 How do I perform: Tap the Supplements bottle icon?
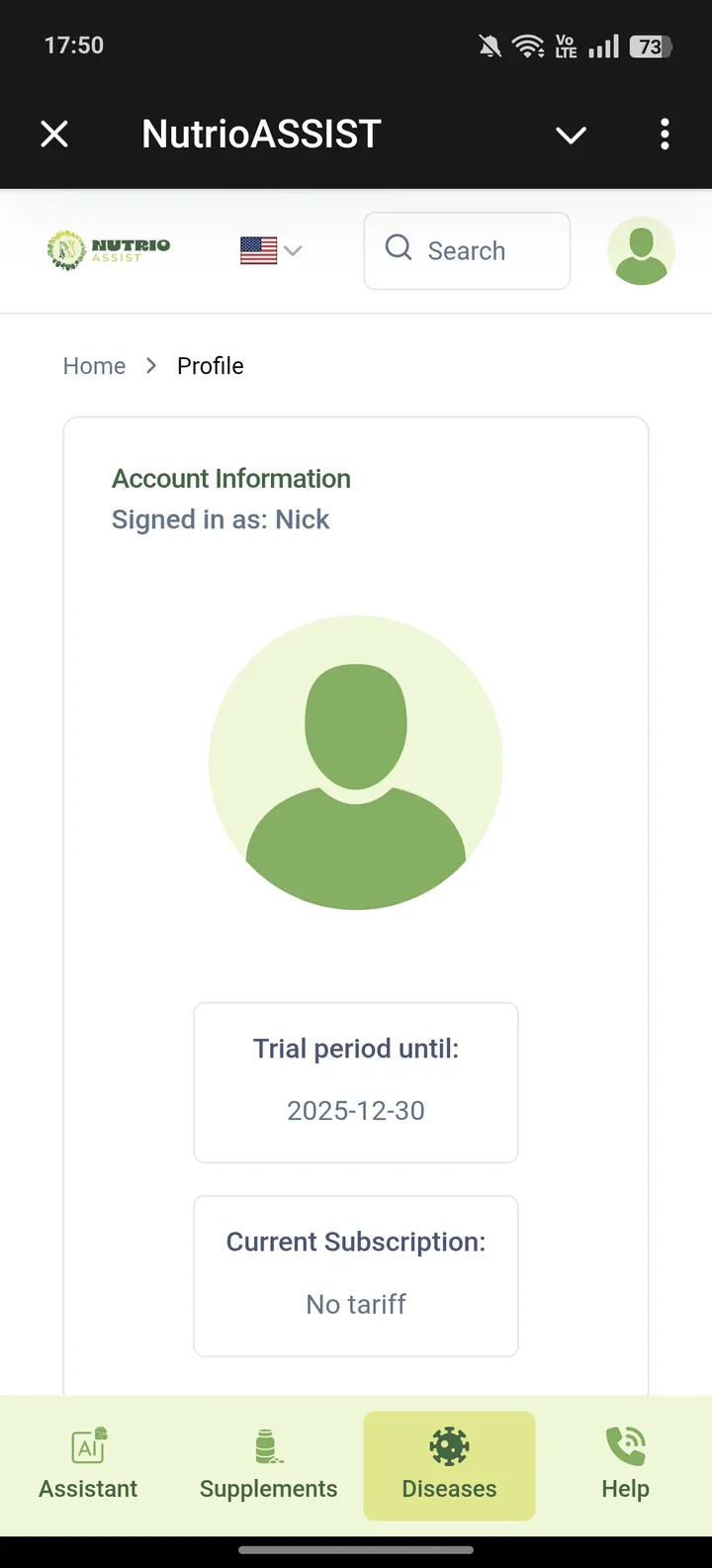tap(267, 1446)
